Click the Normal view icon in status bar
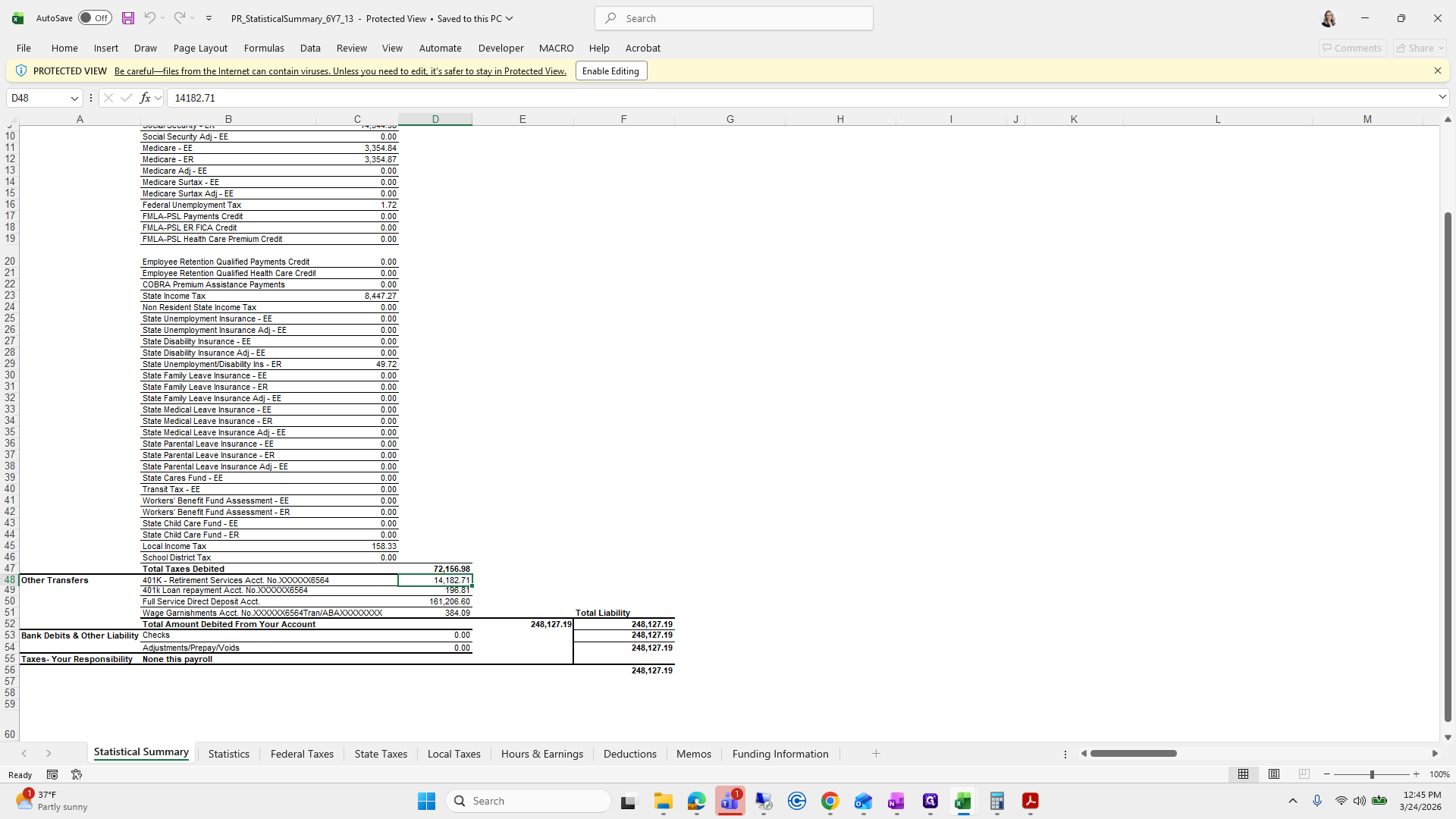 pos(1244,774)
